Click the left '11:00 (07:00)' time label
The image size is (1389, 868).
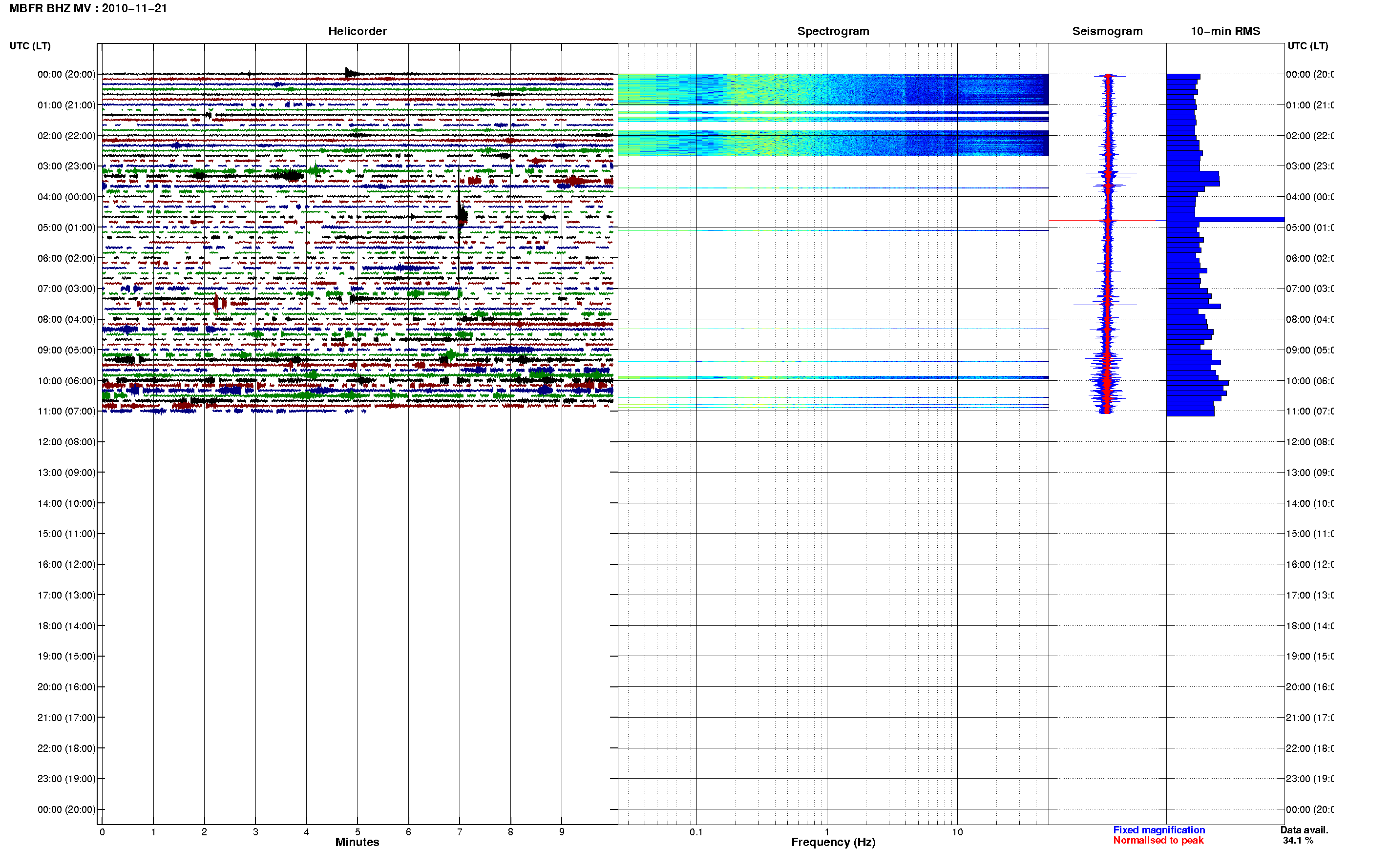pos(66,412)
